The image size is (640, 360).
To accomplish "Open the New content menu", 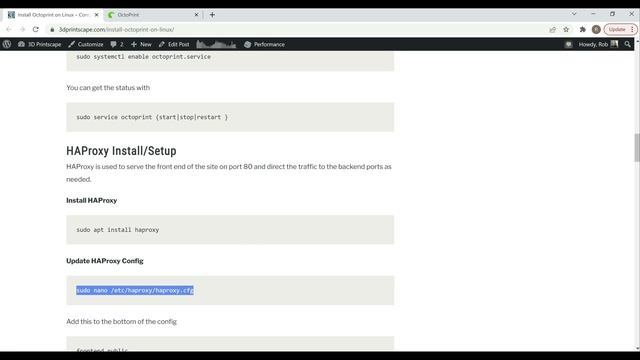I will 141,44.
